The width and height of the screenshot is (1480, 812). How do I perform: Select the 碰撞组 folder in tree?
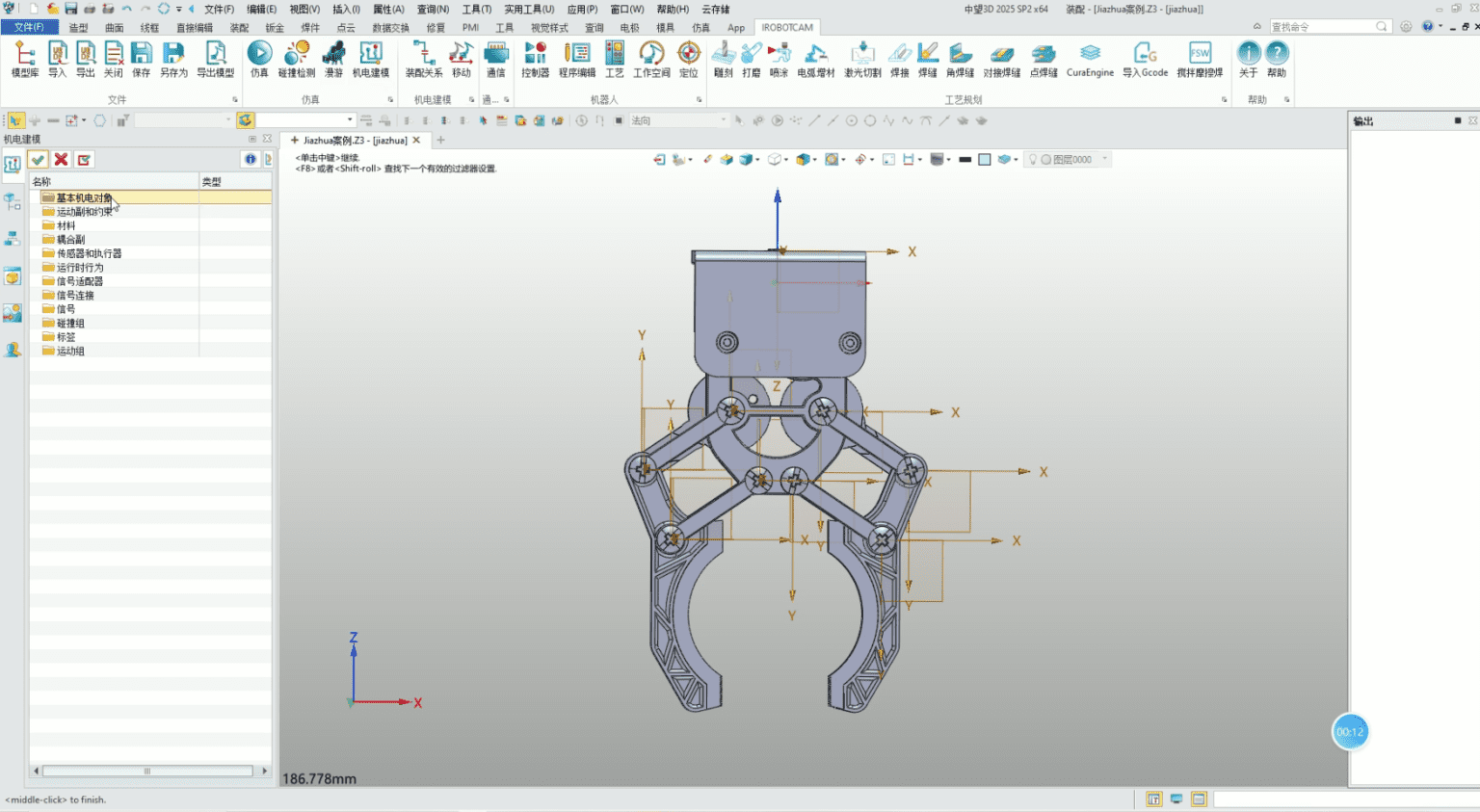pos(70,324)
